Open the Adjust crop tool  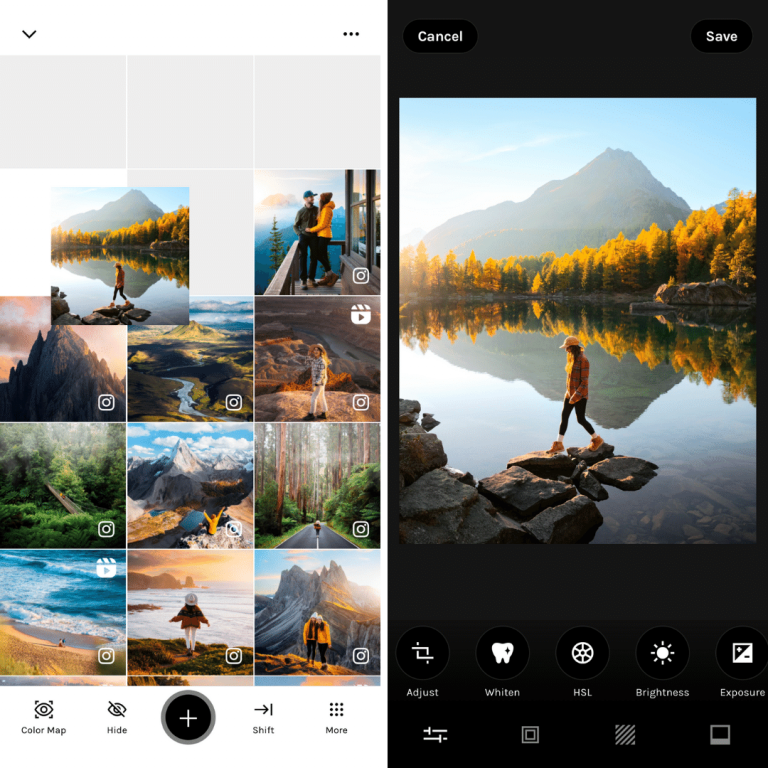click(422, 653)
